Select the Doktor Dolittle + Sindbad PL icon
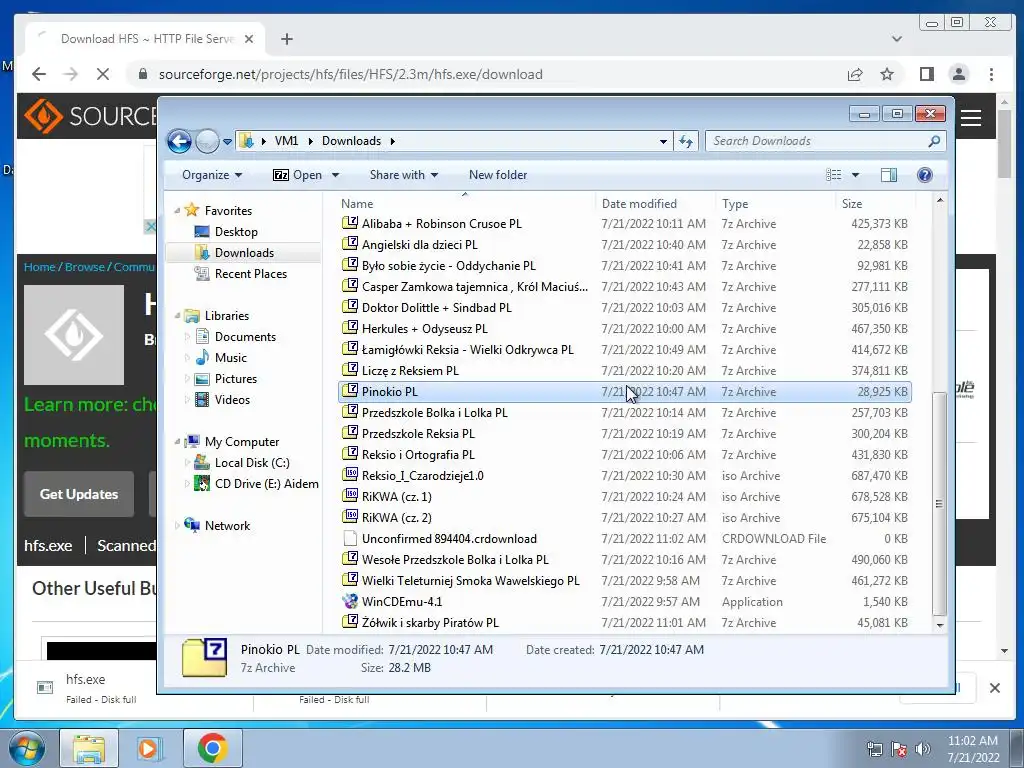This screenshot has height=768, width=1024. coord(350,308)
